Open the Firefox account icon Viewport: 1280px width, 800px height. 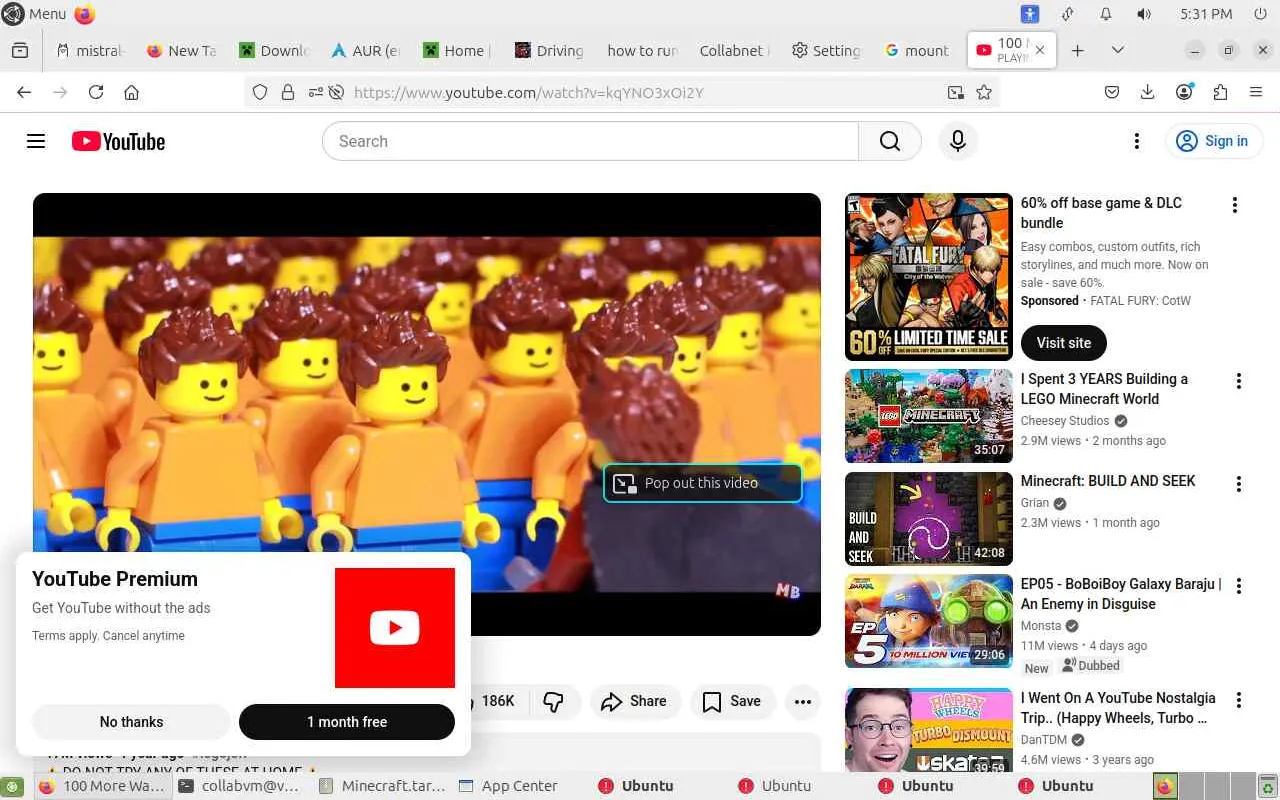pos(1184,92)
